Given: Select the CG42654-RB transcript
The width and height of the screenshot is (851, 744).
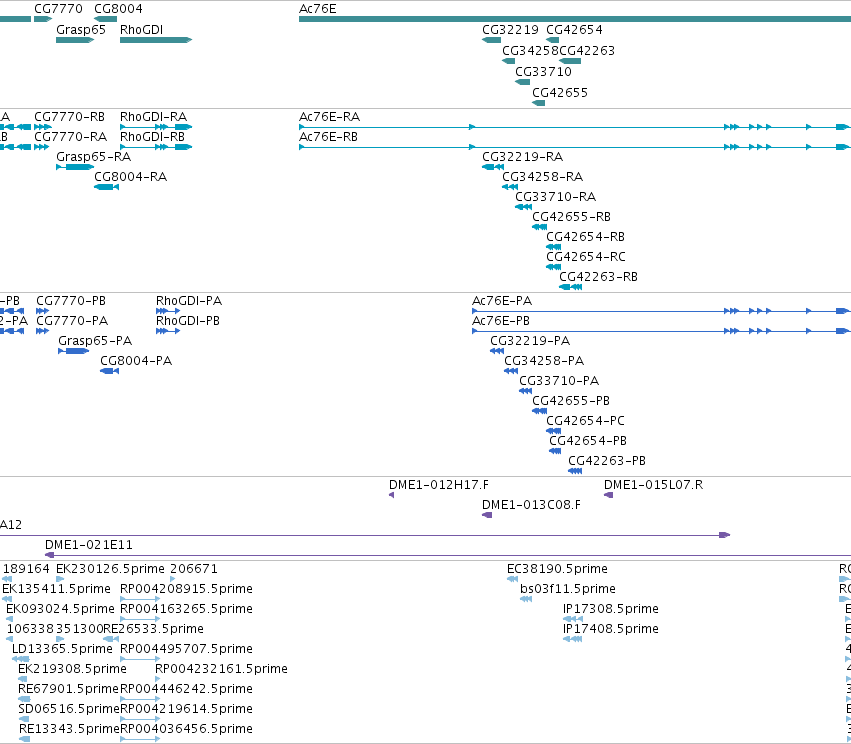Looking at the screenshot, I should (586, 237).
